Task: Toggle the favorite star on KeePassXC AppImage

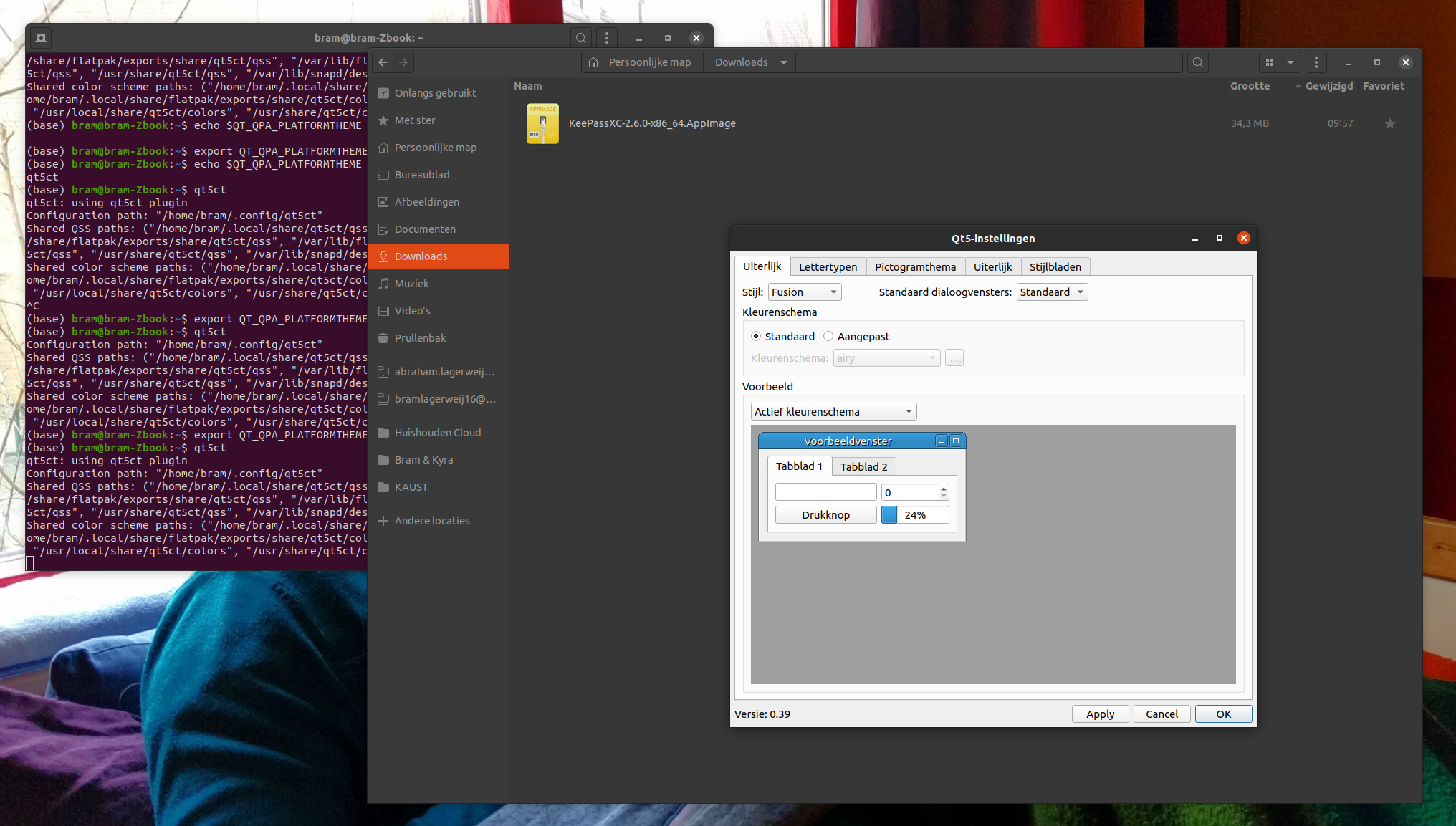Action: coord(1389,123)
